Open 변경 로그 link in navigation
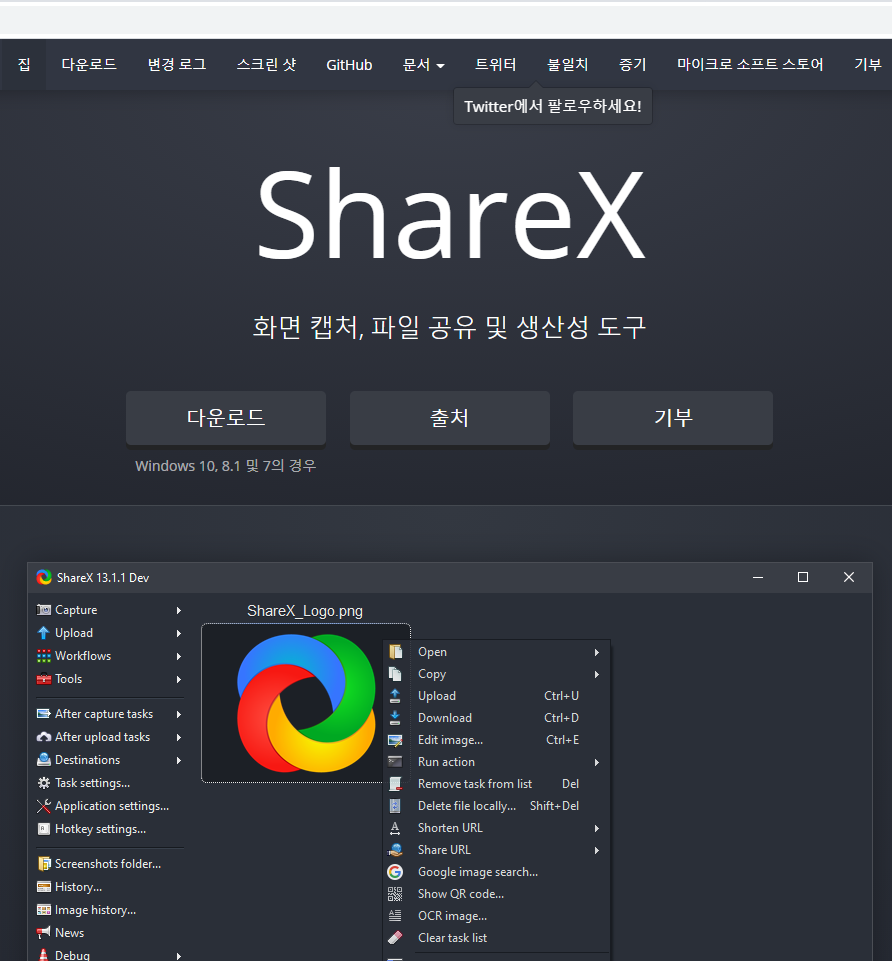Image resolution: width=892 pixels, height=961 pixels. point(177,64)
